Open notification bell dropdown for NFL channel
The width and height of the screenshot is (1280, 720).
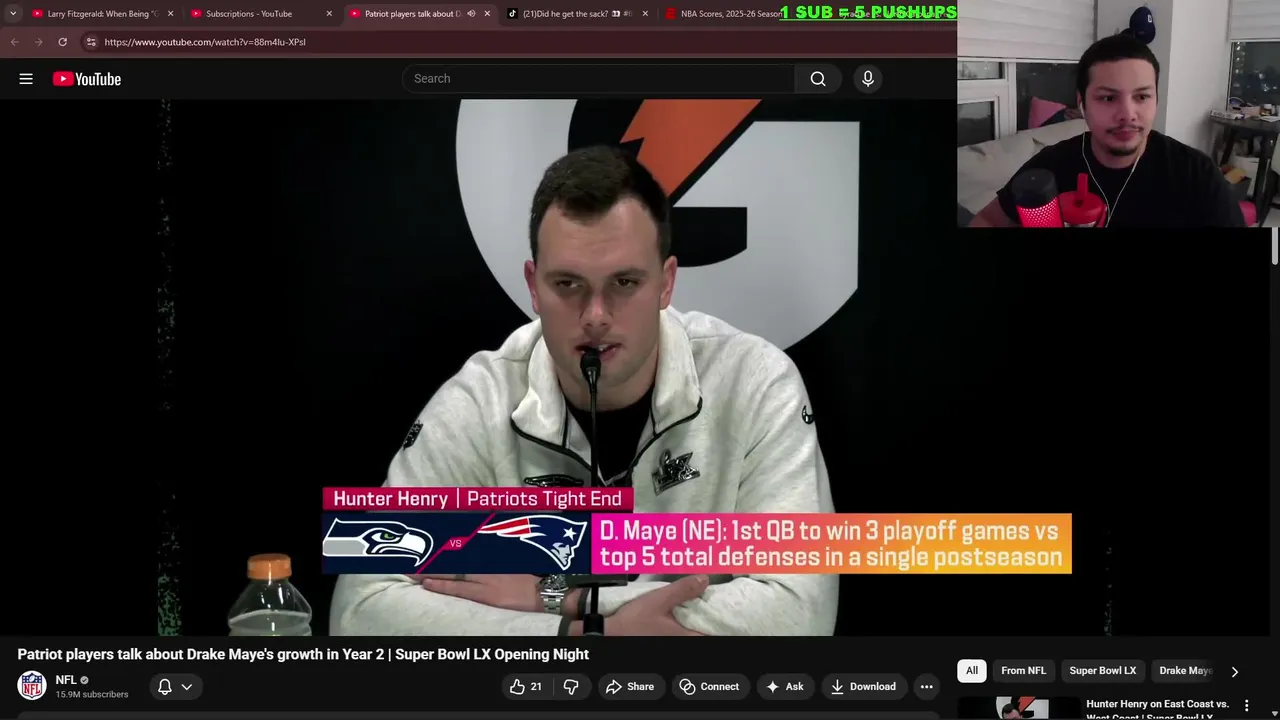(x=174, y=687)
